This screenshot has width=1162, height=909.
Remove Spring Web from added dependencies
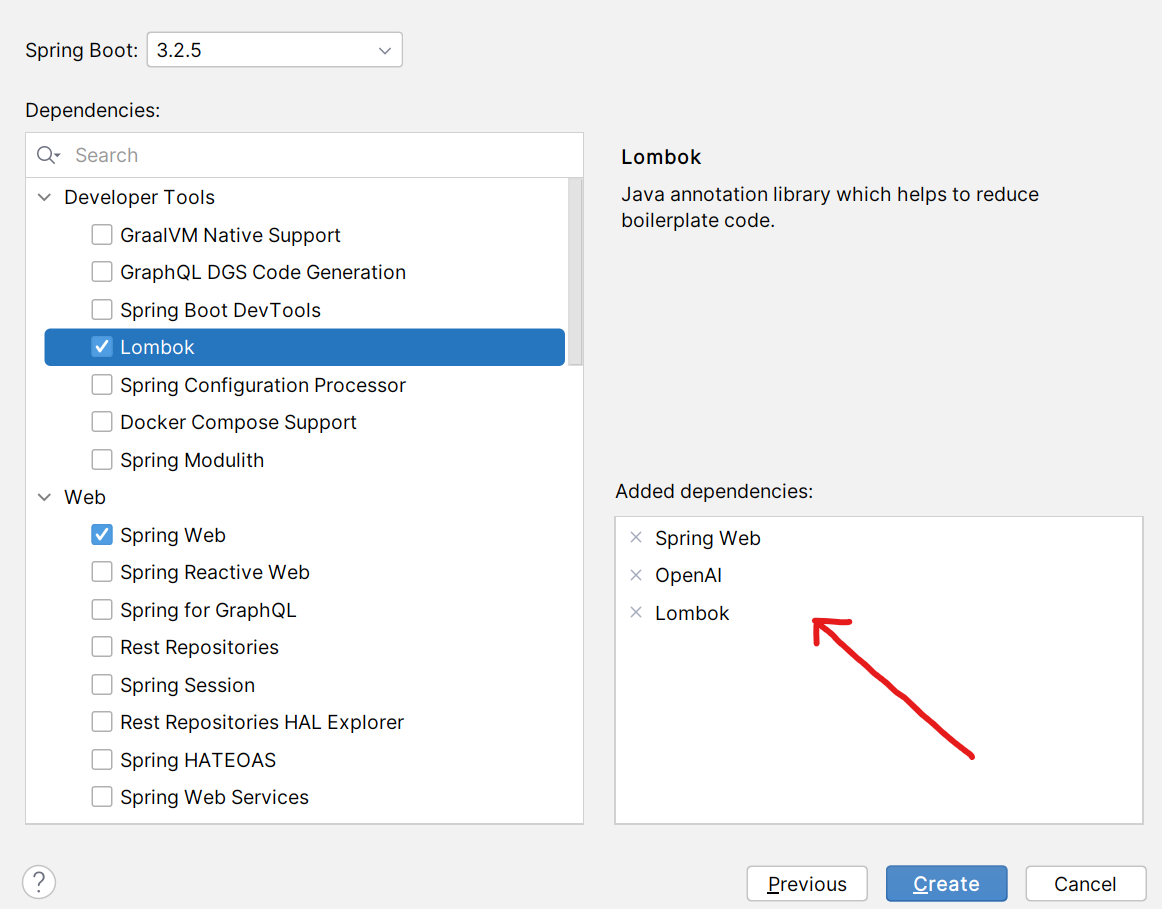click(636, 538)
